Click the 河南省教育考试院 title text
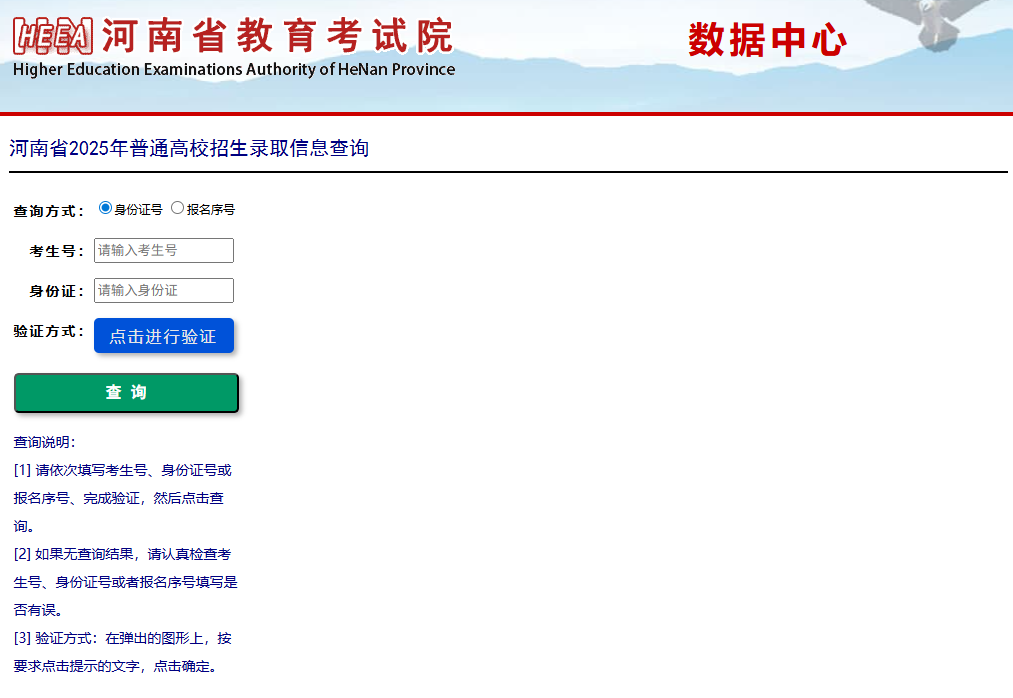This screenshot has width=1013, height=698. pyautogui.click(x=277, y=36)
